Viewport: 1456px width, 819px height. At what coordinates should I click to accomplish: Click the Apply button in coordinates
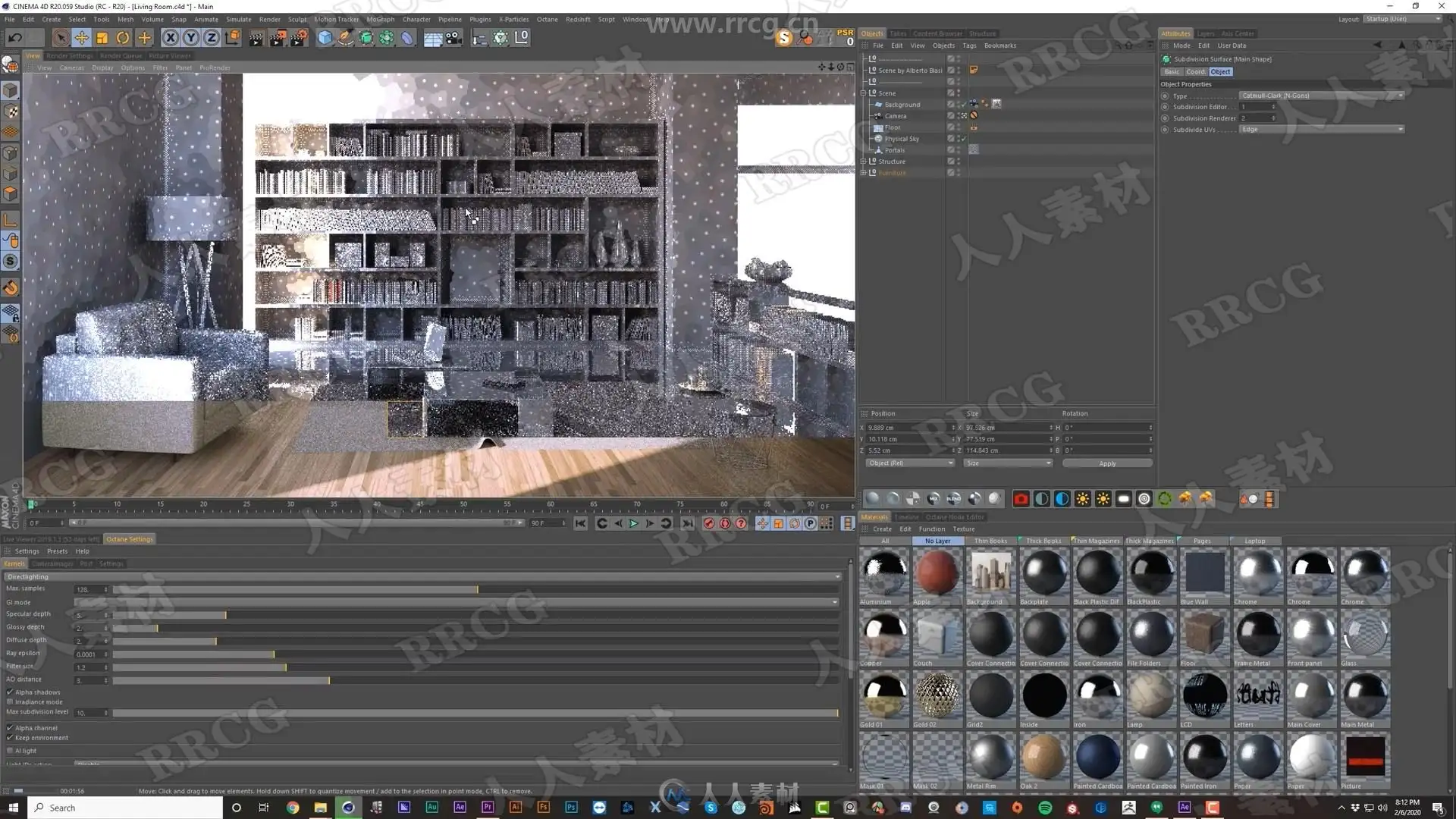pyautogui.click(x=1106, y=463)
